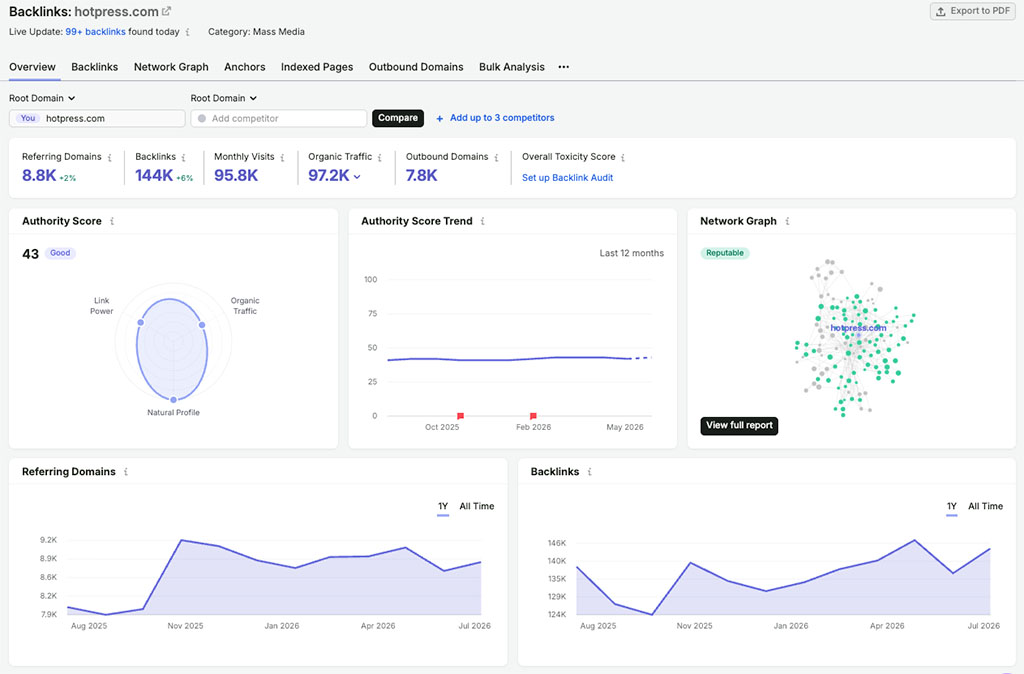The width and height of the screenshot is (1024, 674).
Task: Open the Outbound Domains tab
Action: tap(416, 67)
